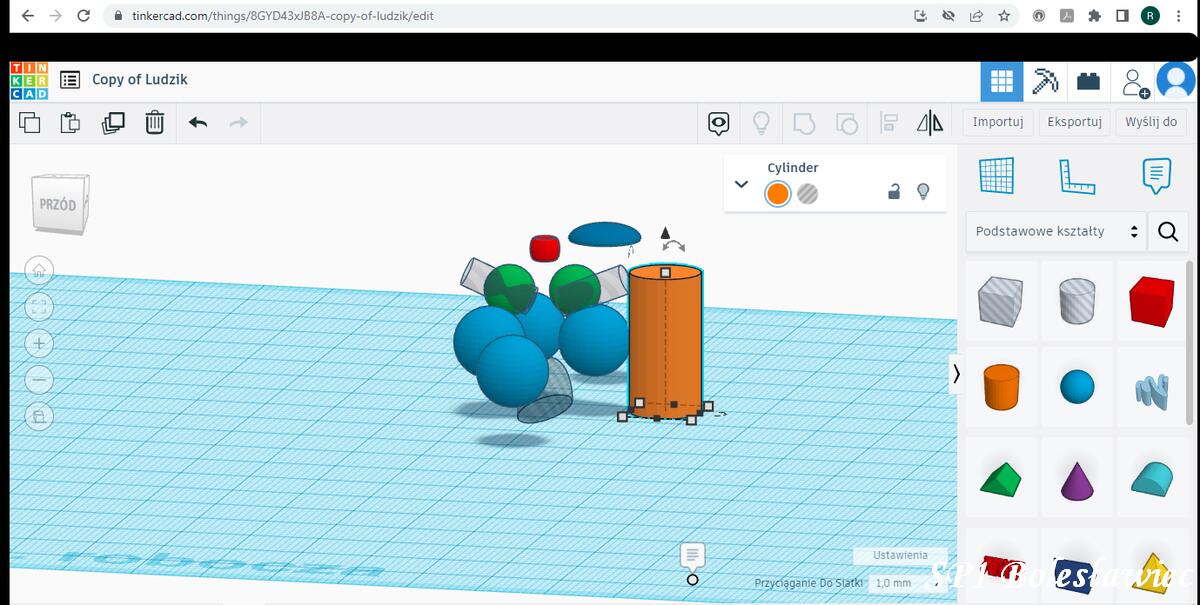The image size is (1200, 605).
Task: Delete the selected shape with the trash icon
Action: coord(154,123)
